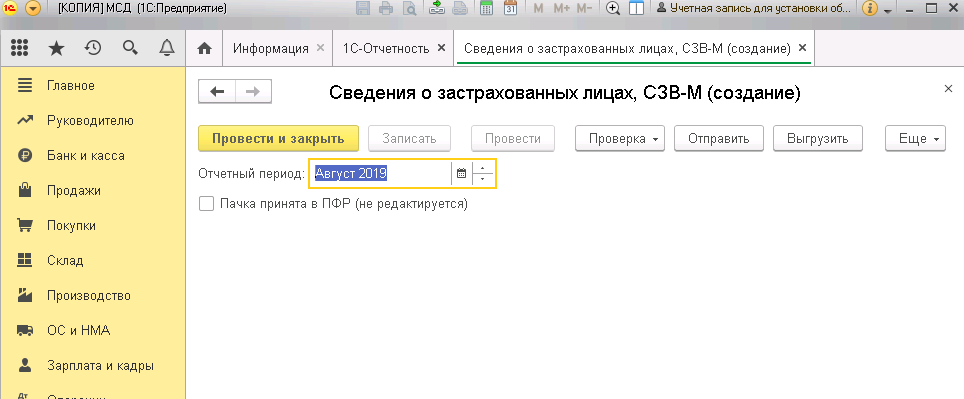Click the Записать button
This screenshot has width=964, height=399.
409,138
